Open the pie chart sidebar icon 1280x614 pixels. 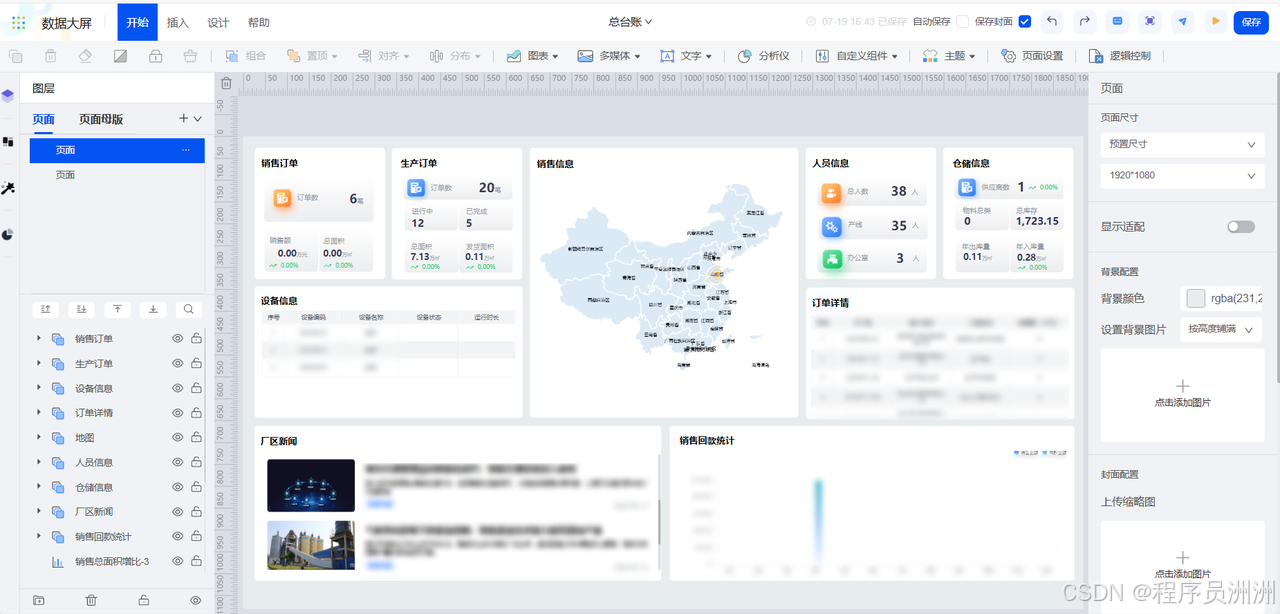[8, 235]
